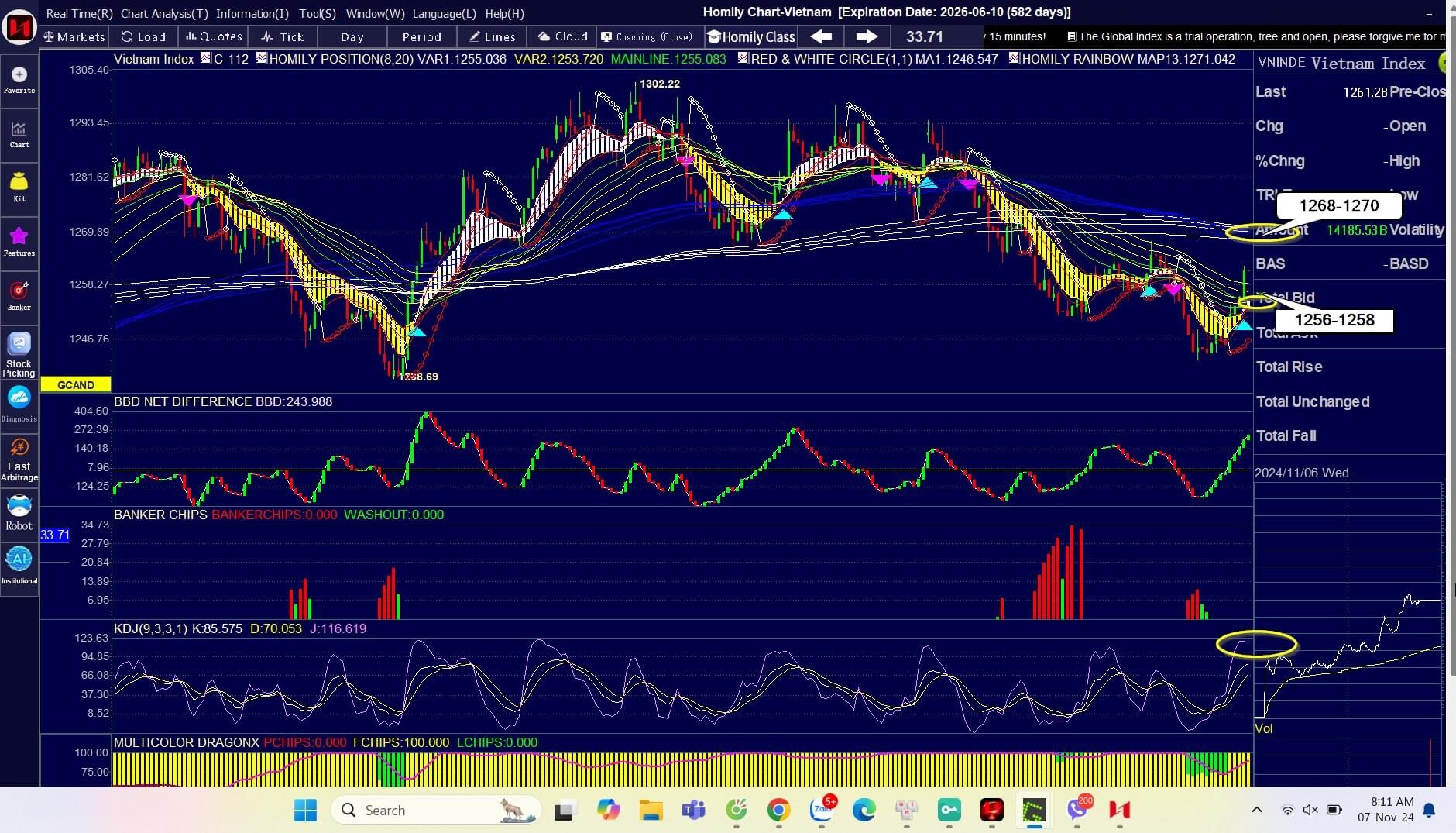Open the Chart Analysis(T) menu

(164, 13)
